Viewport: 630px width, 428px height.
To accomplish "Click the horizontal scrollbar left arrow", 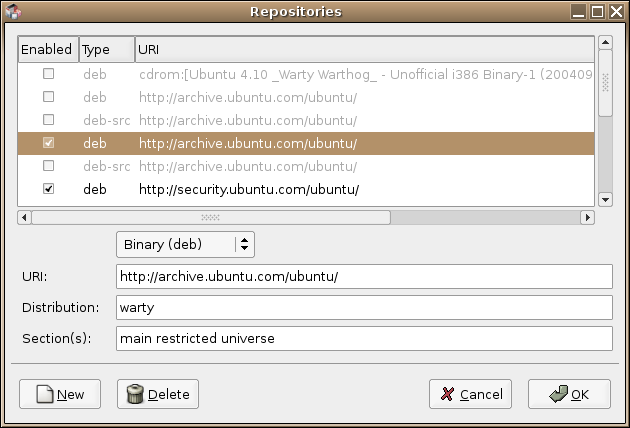I will [25, 217].
